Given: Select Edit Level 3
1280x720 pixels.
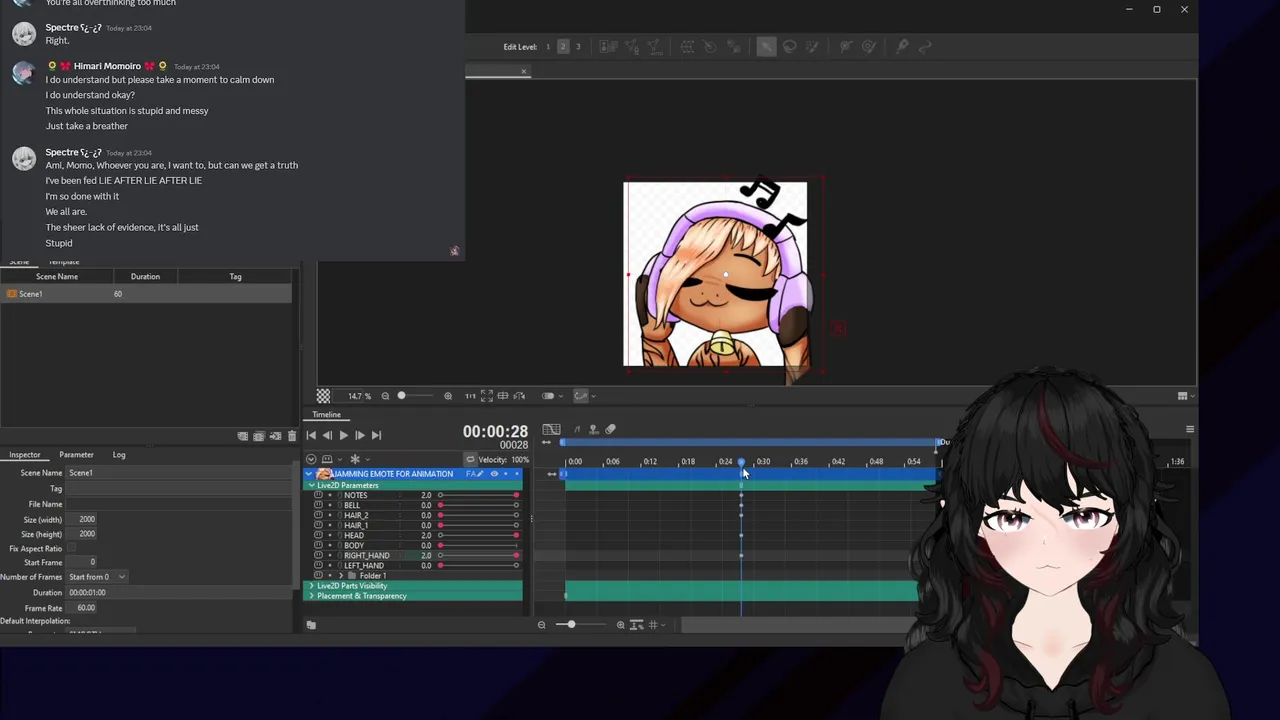Looking at the screenshot, I should (x=578, y=47).
